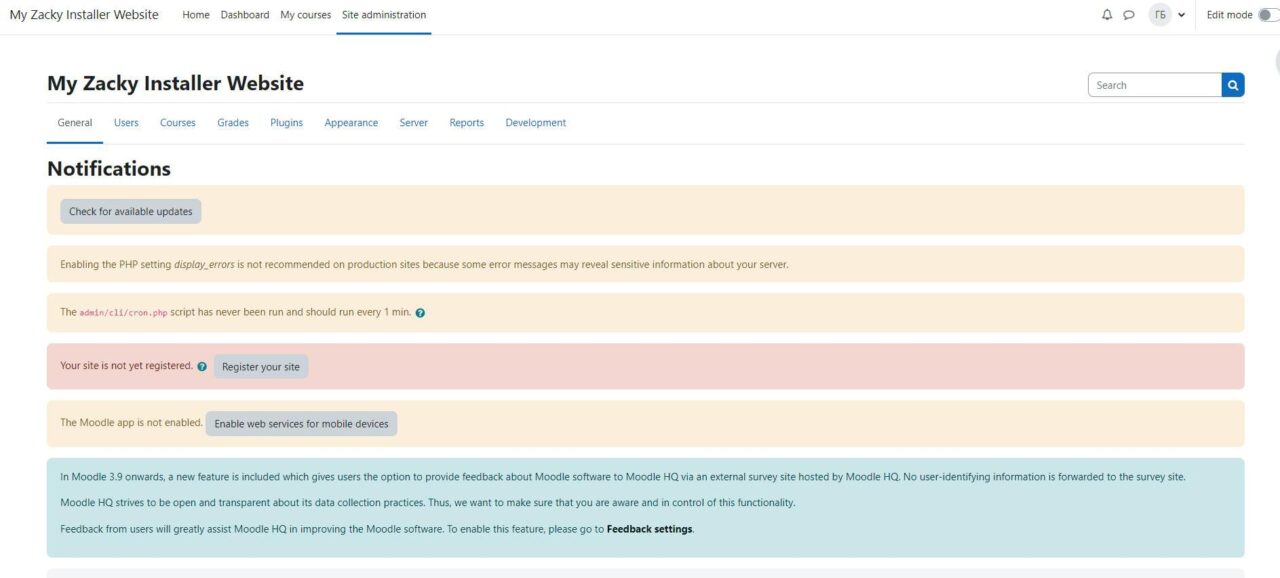Click the blue search magnifier button

tap(1232, 84)
